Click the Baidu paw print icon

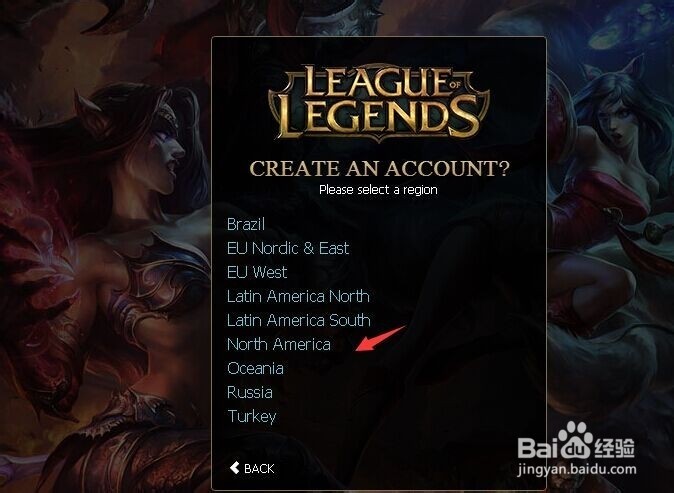575,440
